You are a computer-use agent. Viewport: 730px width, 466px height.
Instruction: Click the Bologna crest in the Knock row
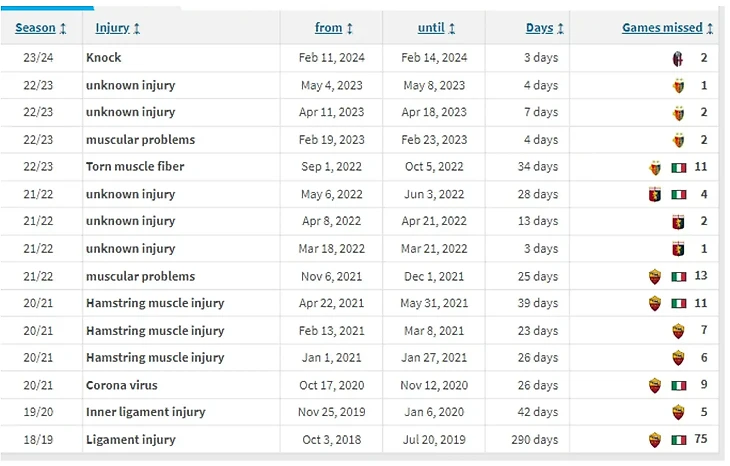click(678, 58)
